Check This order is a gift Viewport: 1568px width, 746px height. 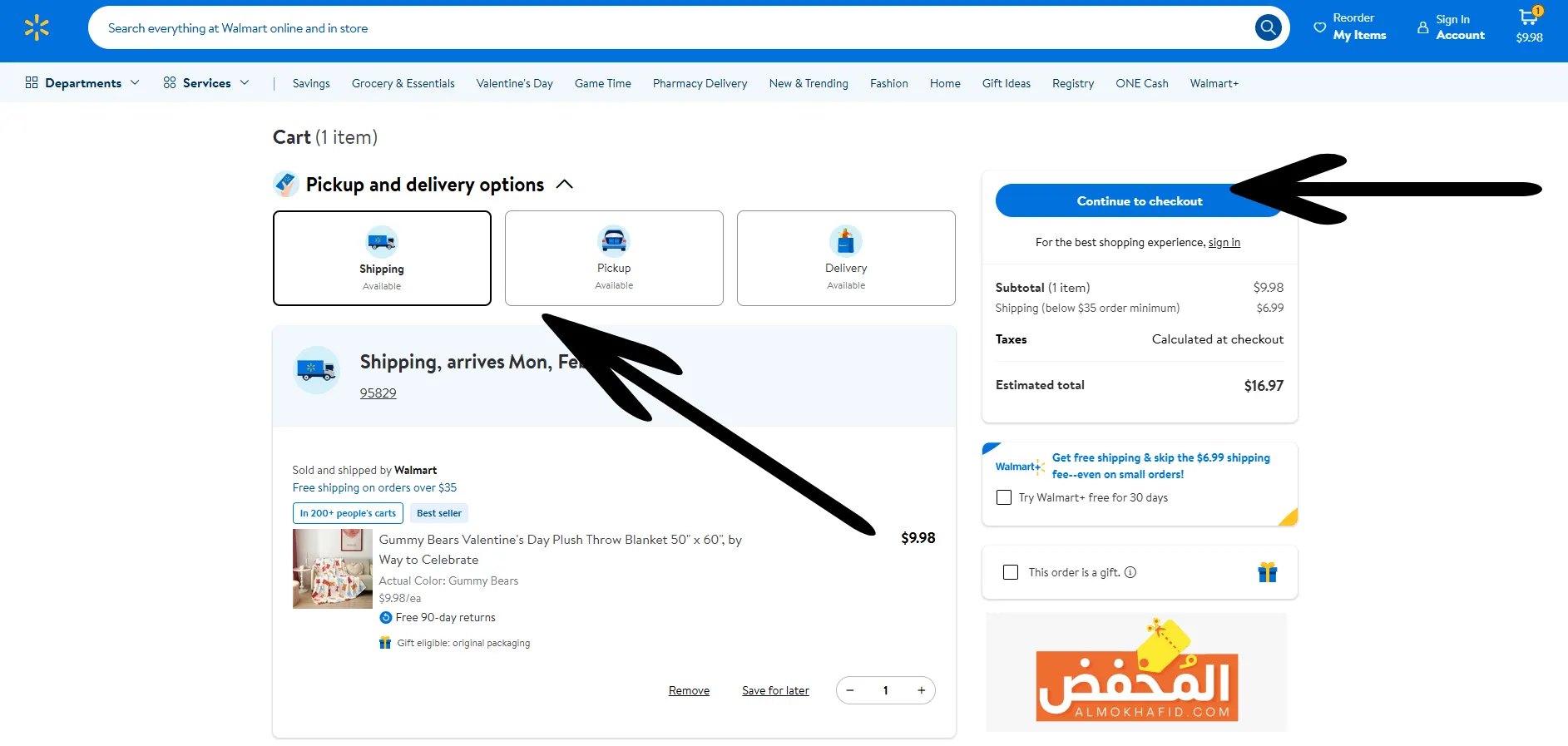[x=1011, y=572]
